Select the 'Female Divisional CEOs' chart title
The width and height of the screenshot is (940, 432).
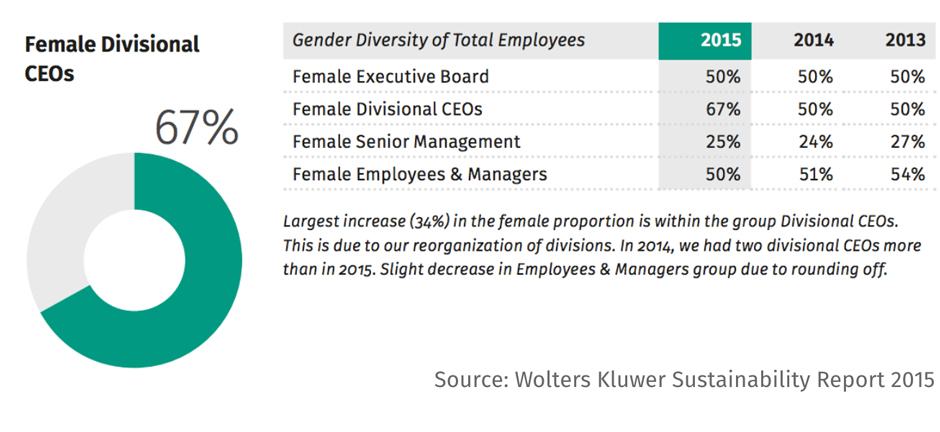pyautogui.click(x=111, y=59)
